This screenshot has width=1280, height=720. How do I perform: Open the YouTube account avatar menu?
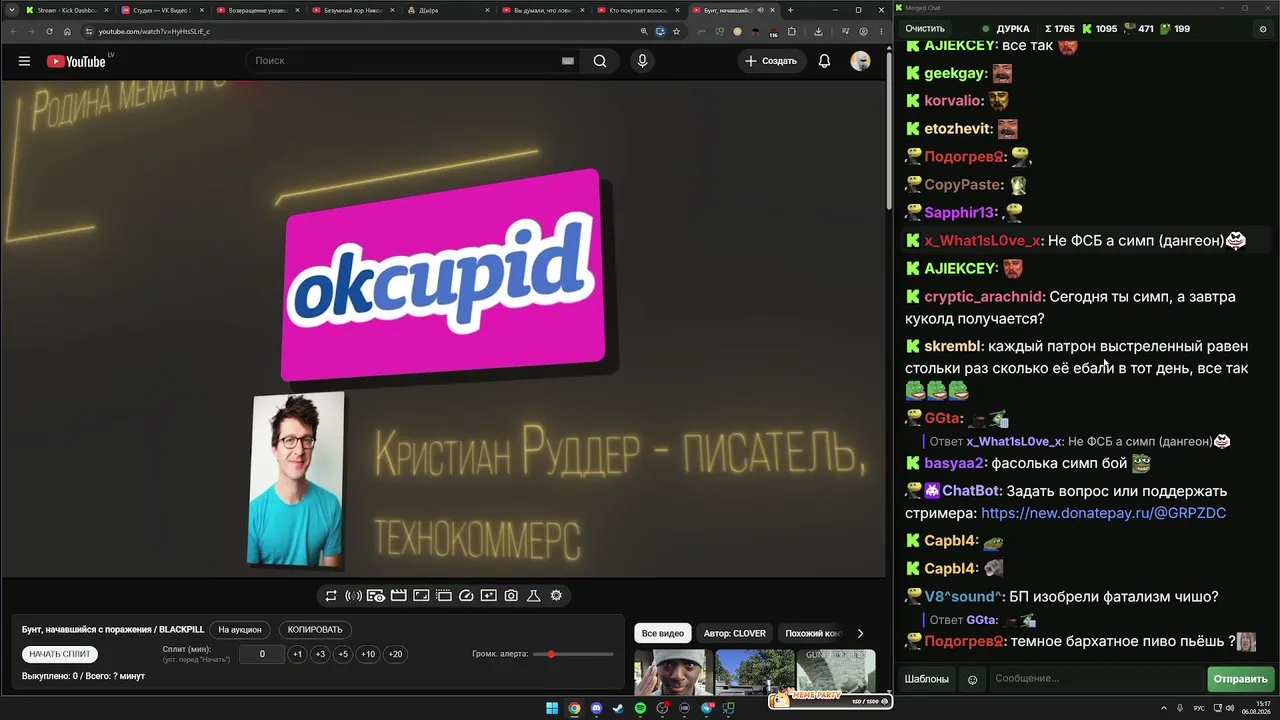coord(860,61)
